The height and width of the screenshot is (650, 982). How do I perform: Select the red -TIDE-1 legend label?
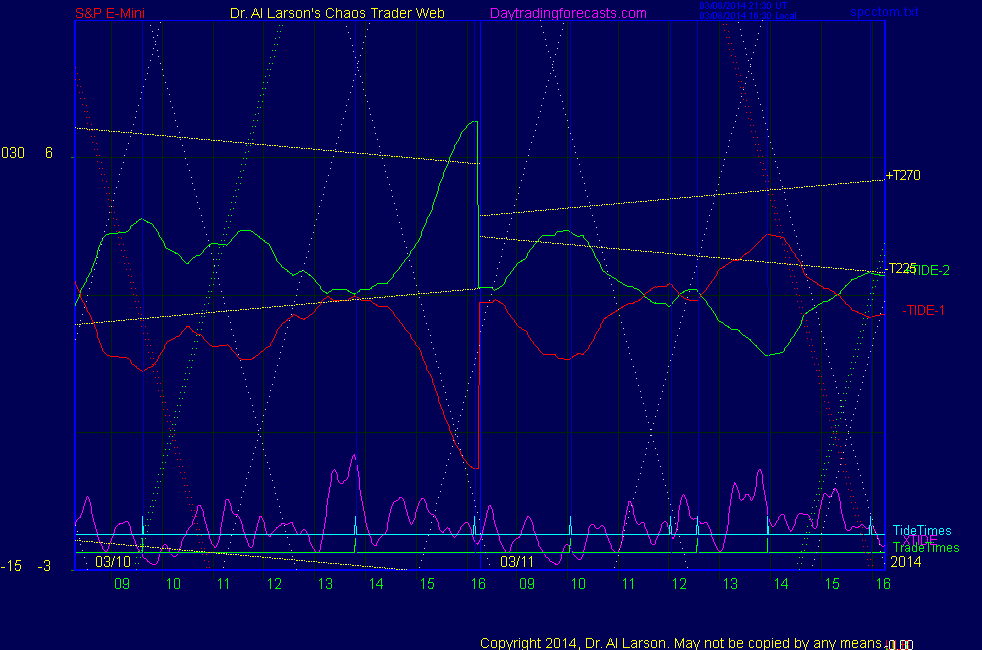(x=924, y=310)
